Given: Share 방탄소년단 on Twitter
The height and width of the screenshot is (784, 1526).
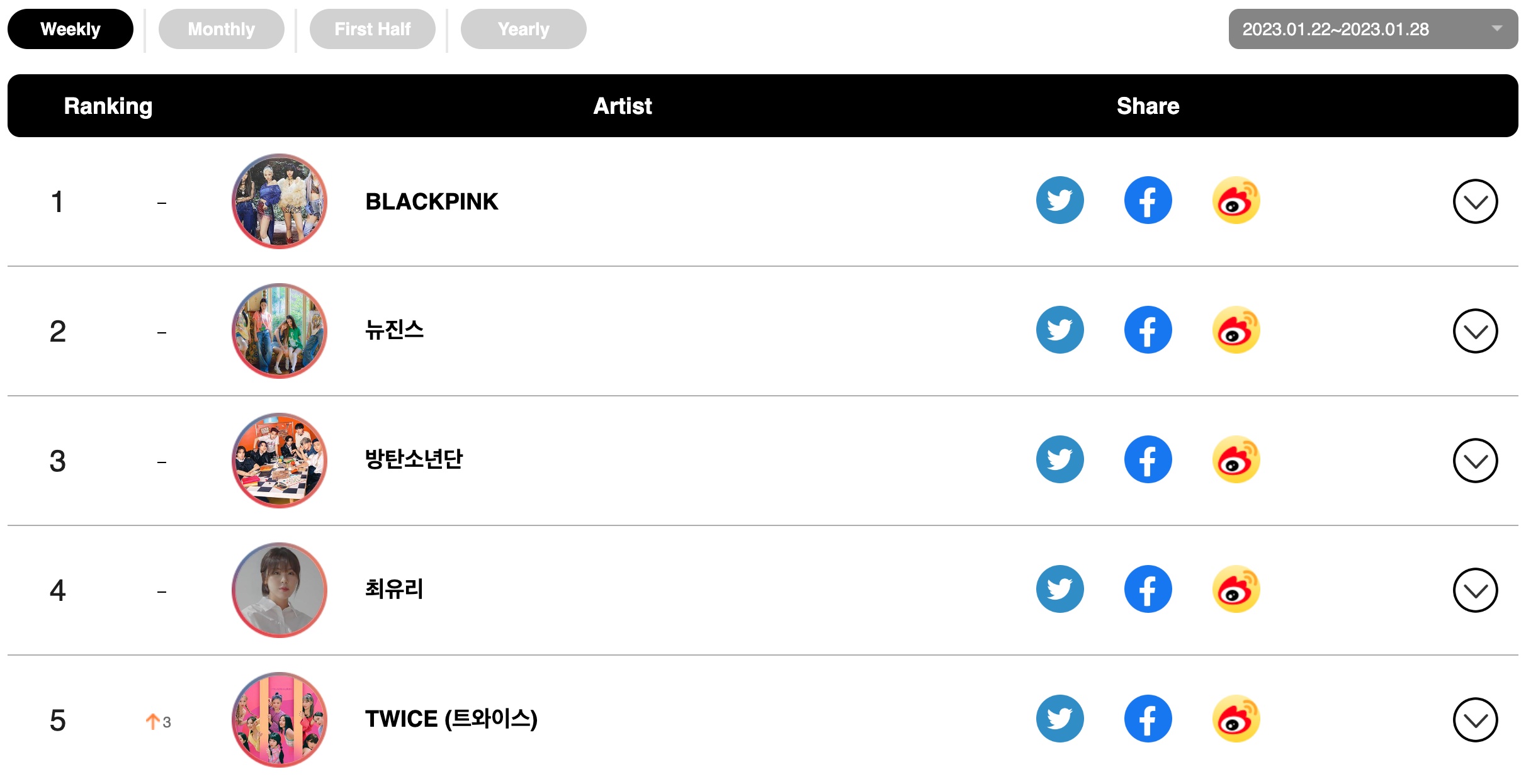Looking at the screenshot, I should (x=1060, y=459).
